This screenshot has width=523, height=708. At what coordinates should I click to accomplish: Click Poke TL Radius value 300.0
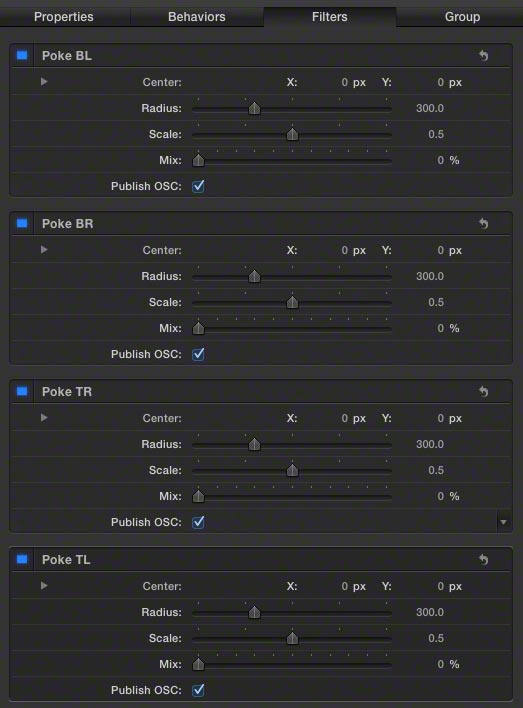[x=430, y=612]
